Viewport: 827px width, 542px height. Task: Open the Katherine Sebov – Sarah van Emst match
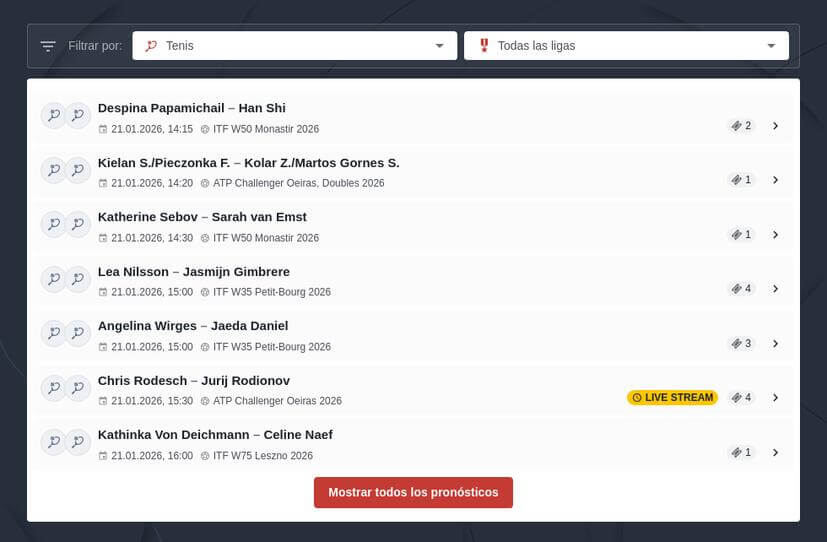point(202,217)
